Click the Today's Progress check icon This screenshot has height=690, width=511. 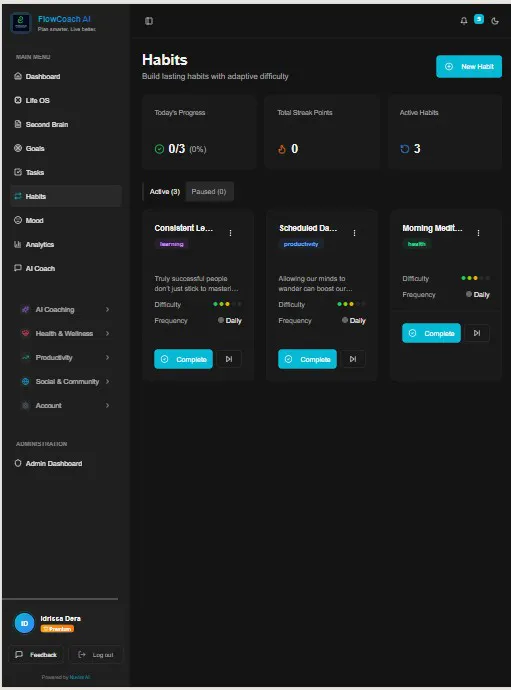click(x=159, y=149)
